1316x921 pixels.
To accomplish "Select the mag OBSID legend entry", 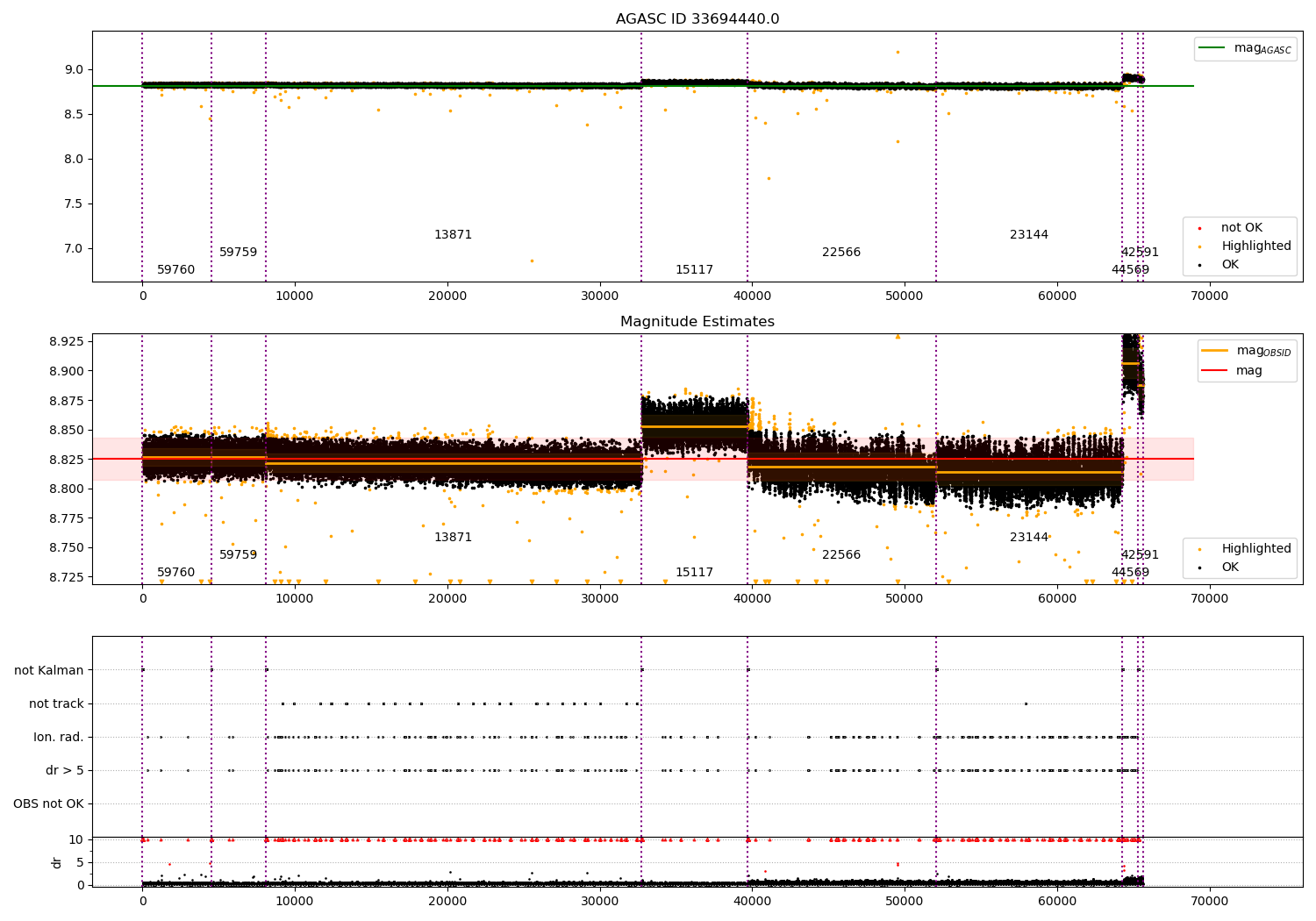I will [1264, 351].
